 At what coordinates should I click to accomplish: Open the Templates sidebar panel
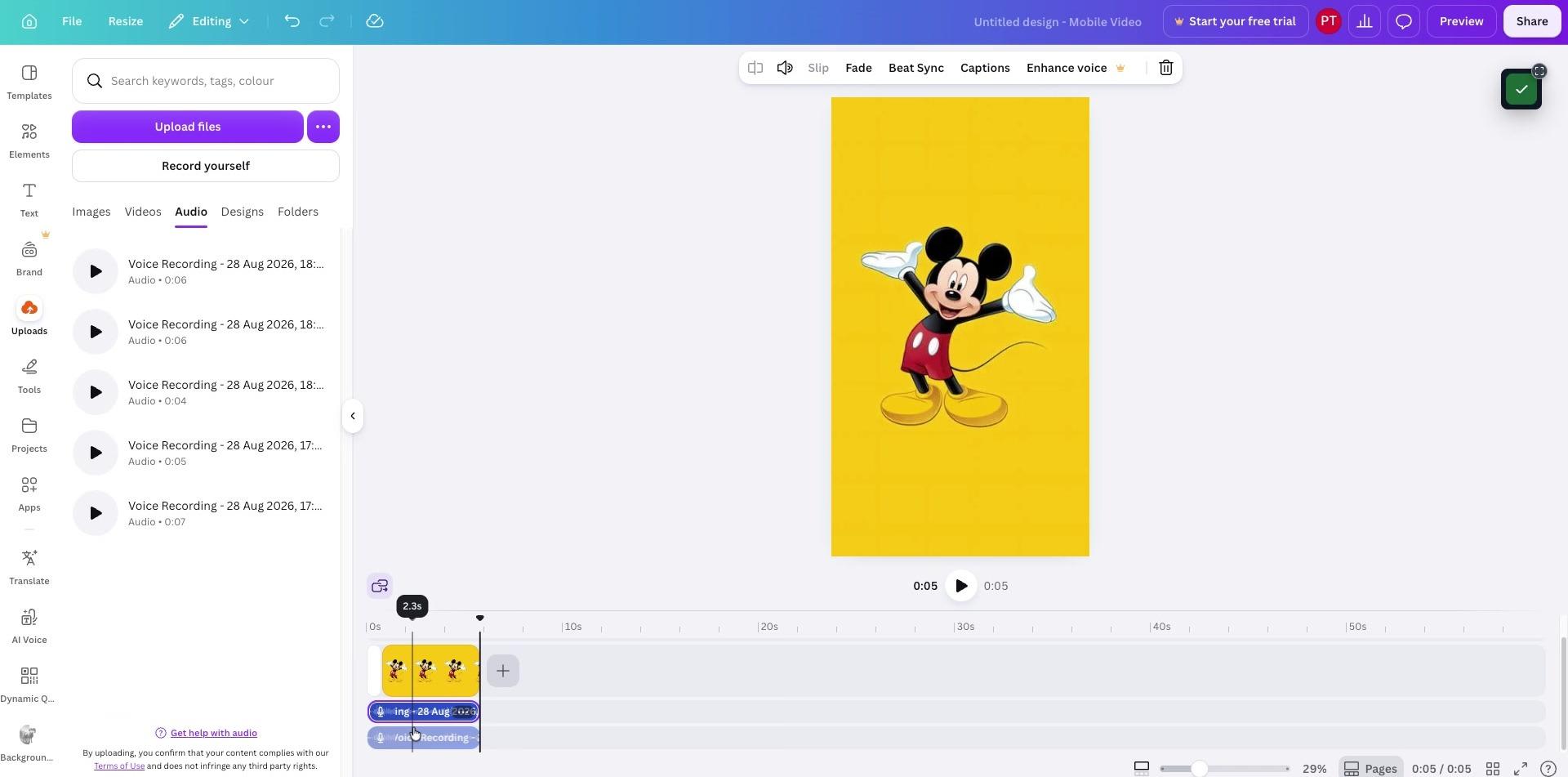pyautogui.click(x=29, y=82)
